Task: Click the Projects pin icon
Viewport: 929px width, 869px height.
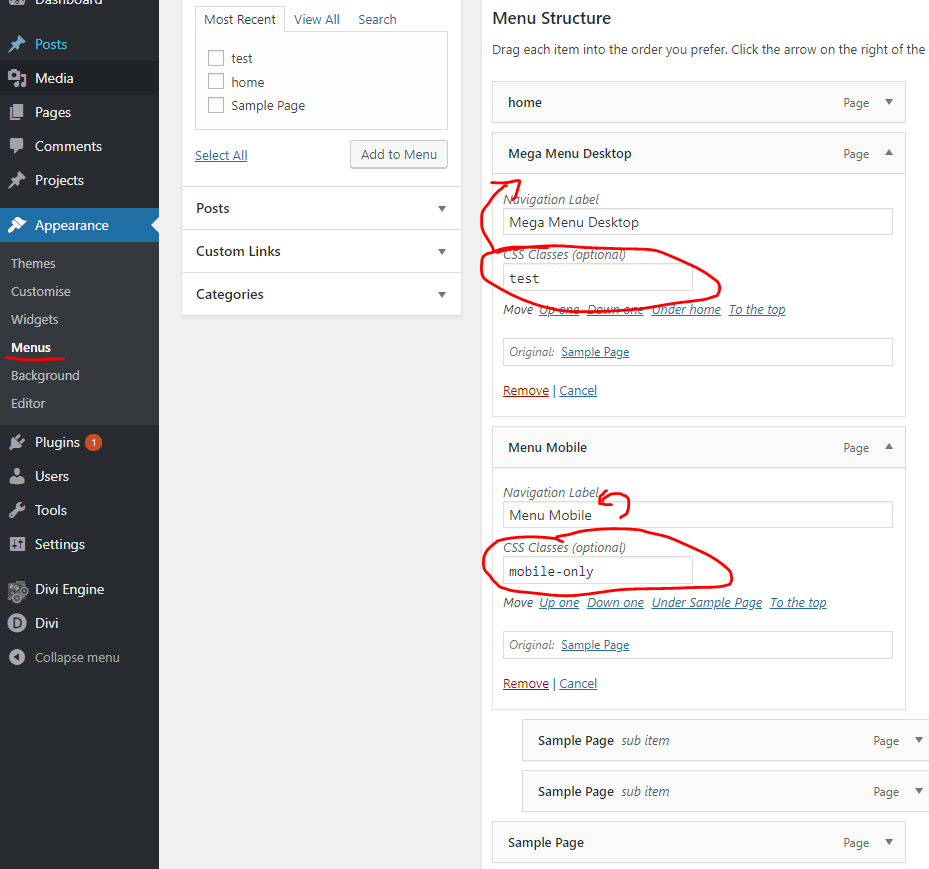Action: click(x=17, y=180)
